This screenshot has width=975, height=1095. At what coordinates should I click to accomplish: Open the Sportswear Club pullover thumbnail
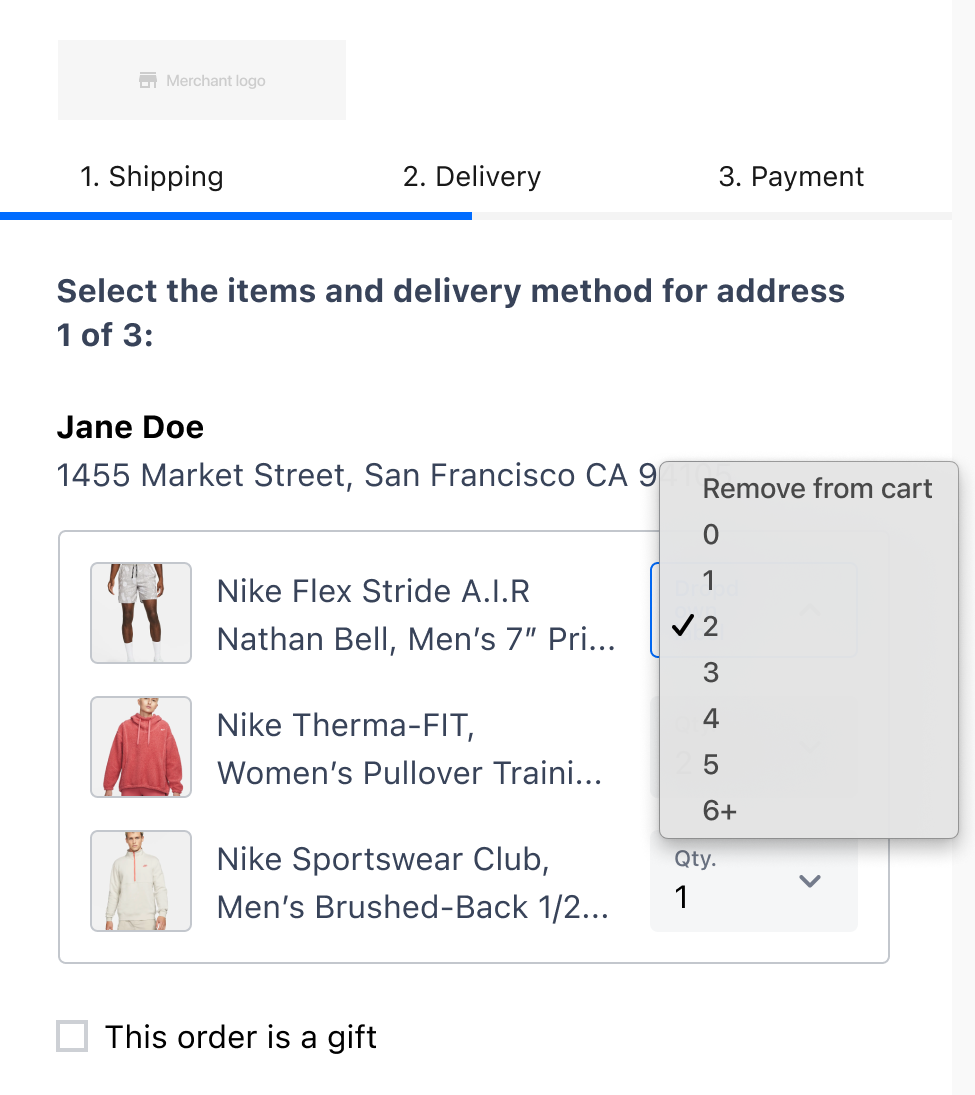(141, 881)
